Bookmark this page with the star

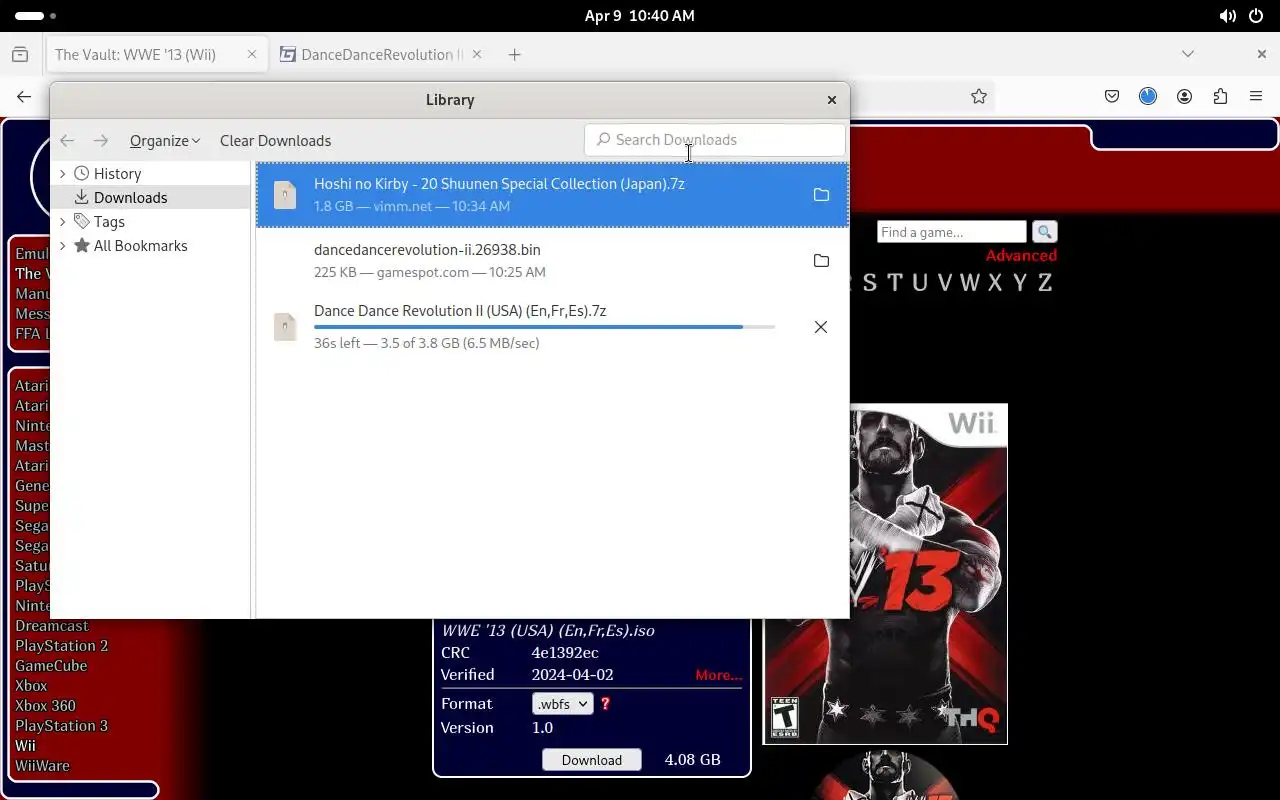[x=979, y=97]
